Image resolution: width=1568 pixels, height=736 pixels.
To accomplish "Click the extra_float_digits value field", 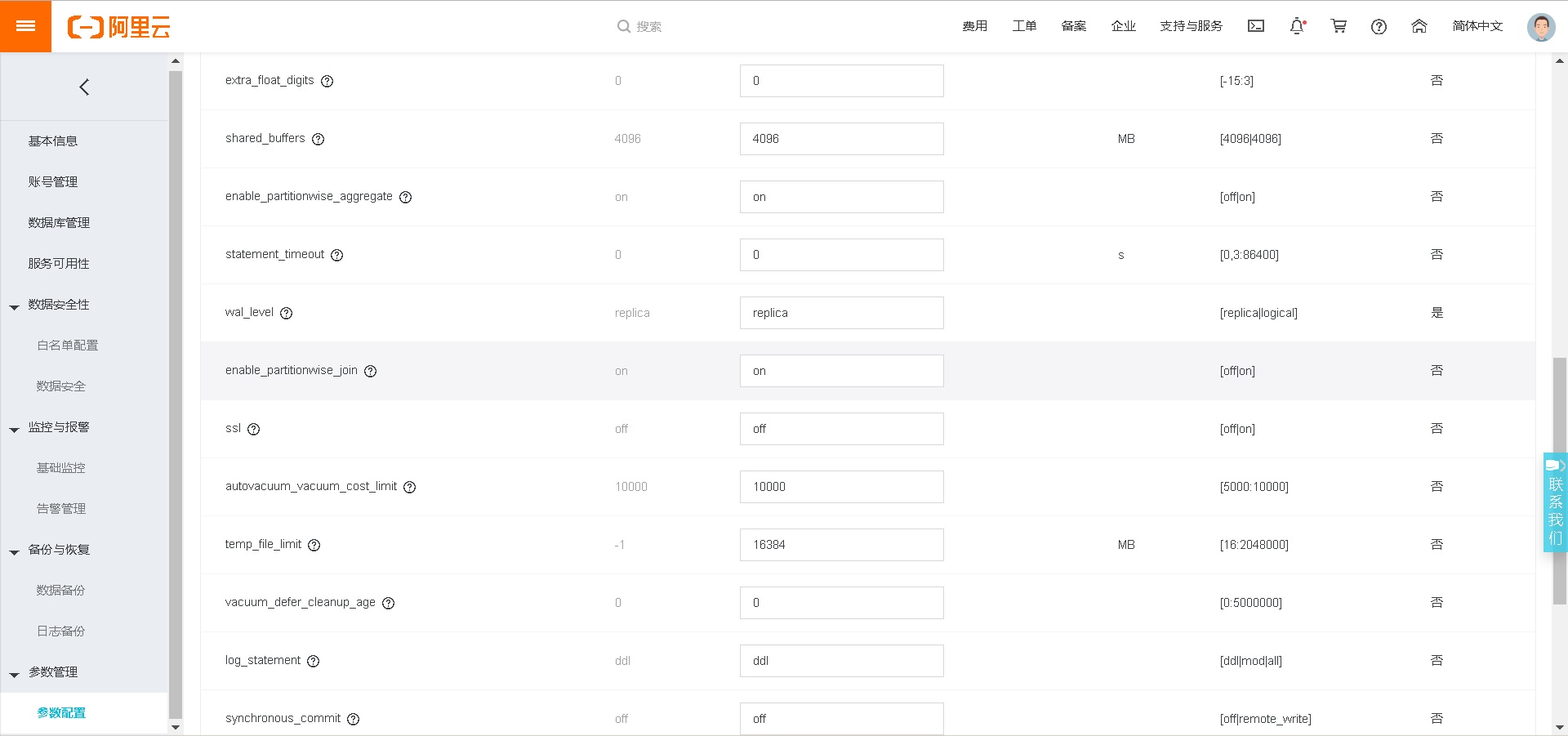I will [842, 81].
